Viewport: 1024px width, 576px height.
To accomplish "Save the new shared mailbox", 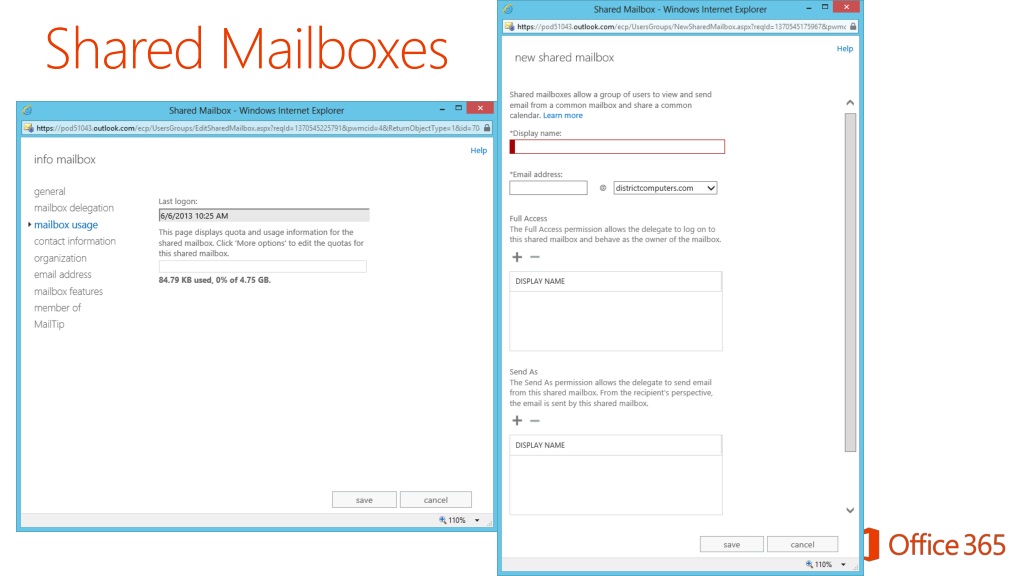I will point(731,544).
